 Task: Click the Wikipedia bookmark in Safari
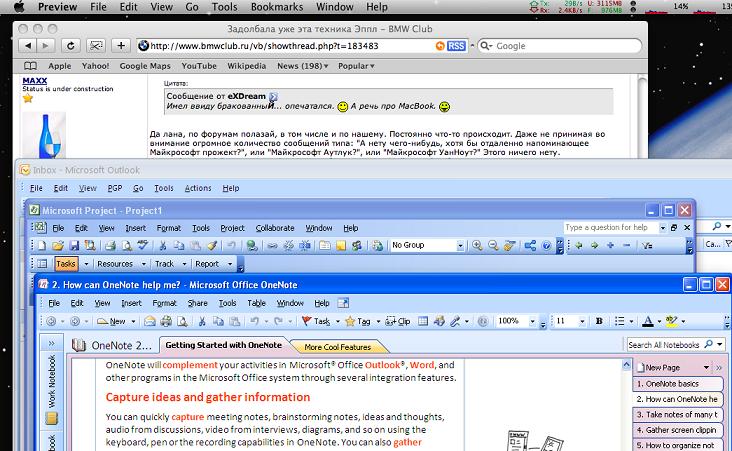click(x=246, y=66)
